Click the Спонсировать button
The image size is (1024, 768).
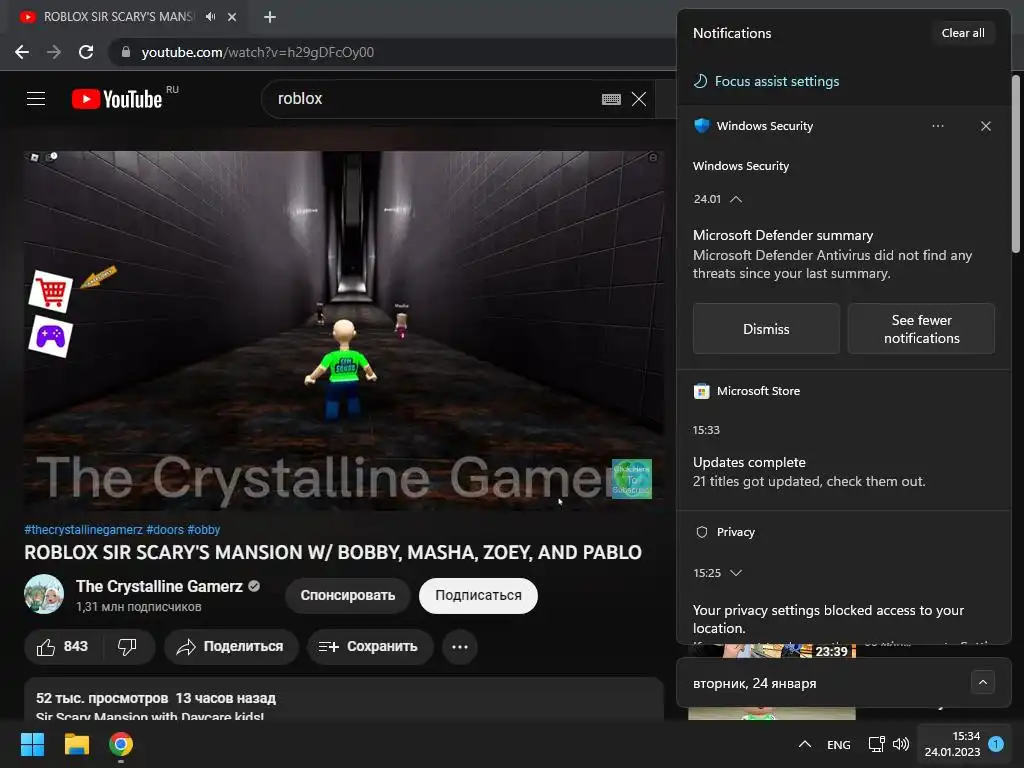click(348, 596)
